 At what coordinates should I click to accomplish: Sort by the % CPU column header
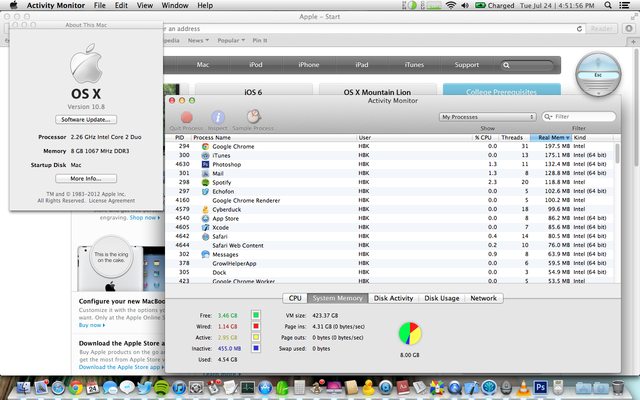(x=485, y=138)
